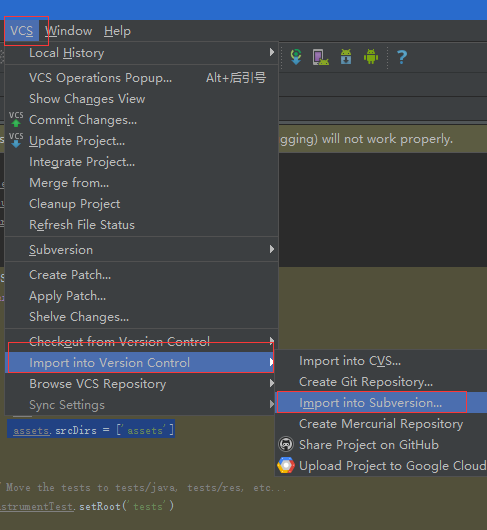Viewport: 487px width, 530px height.
Task: Select Import into Version Control
Action: click(x=140, y=363)
